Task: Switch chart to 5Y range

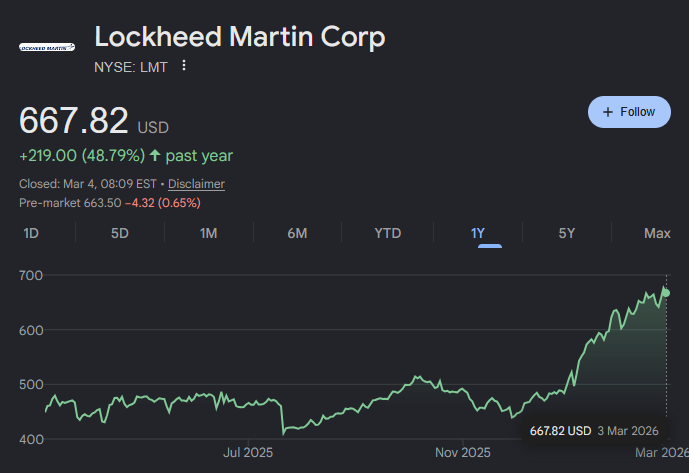Action: click(566, 233)
